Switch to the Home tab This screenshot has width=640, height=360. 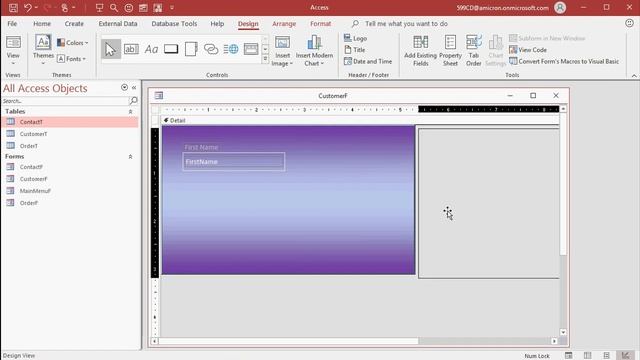42,24
